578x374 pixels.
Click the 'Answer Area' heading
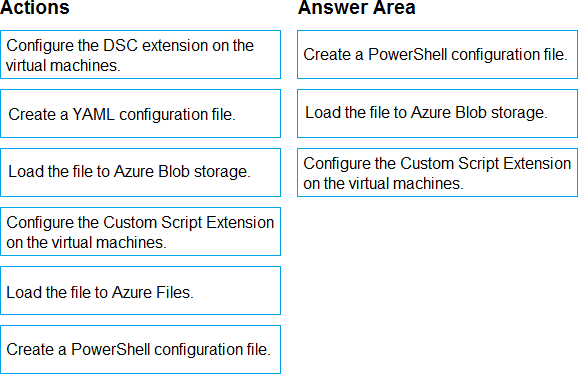click(x=356, y=7)
